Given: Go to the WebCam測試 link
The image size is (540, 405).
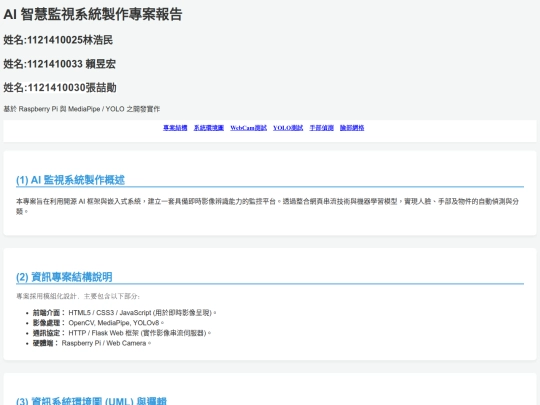Looking at the screenshot, I should [x=248, y=128].
